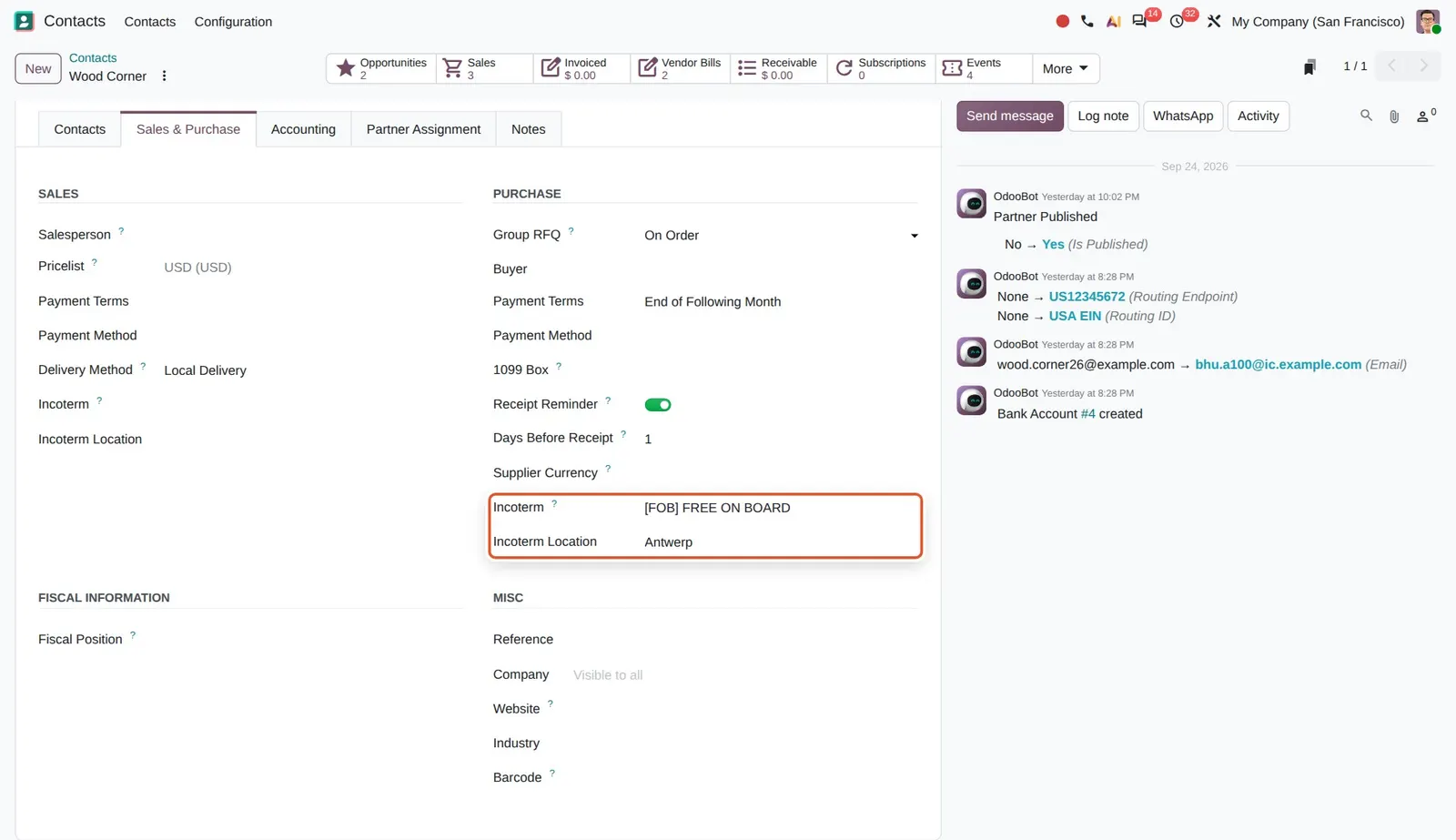This screenshot has width=1456, height=840.
Task: Open the attachments paperclip icon
Action: point(1394,116)
